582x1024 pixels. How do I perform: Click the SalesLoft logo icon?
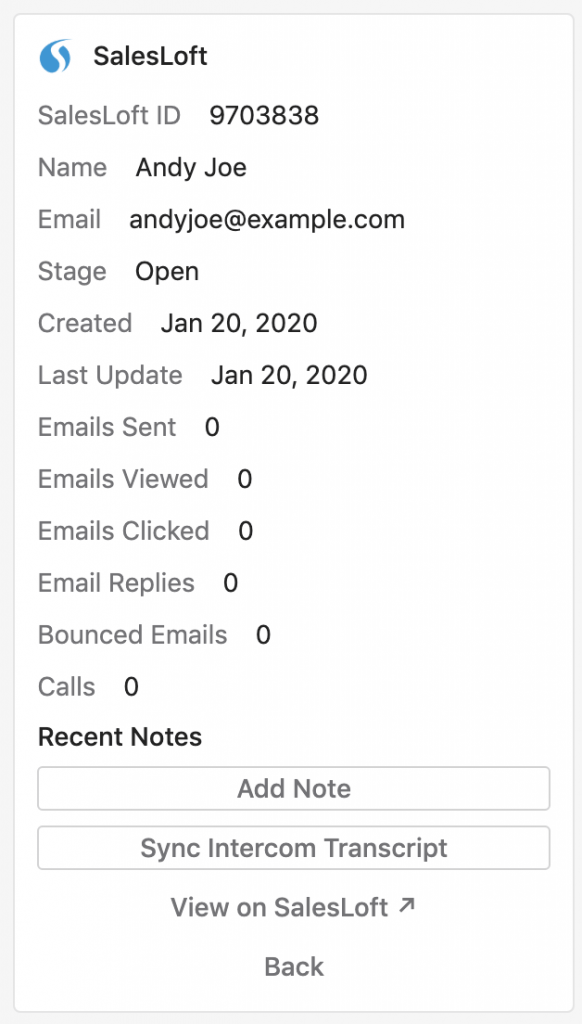click(55, 56)
